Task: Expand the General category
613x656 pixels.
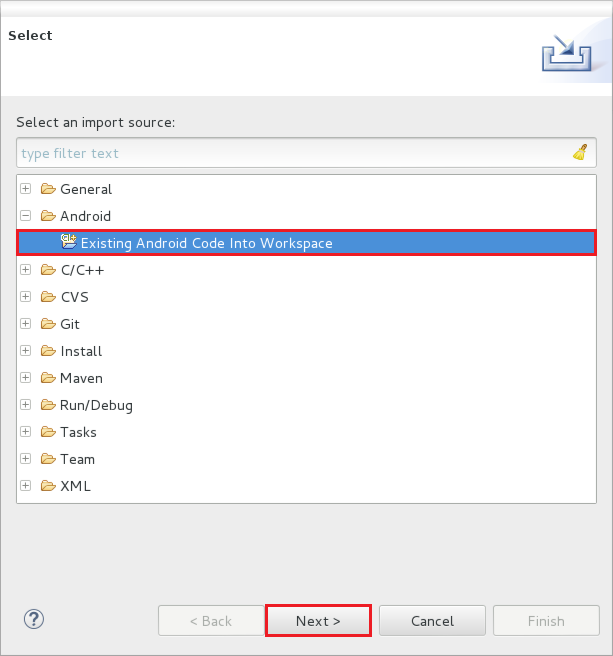Action: tap(26, 189)
